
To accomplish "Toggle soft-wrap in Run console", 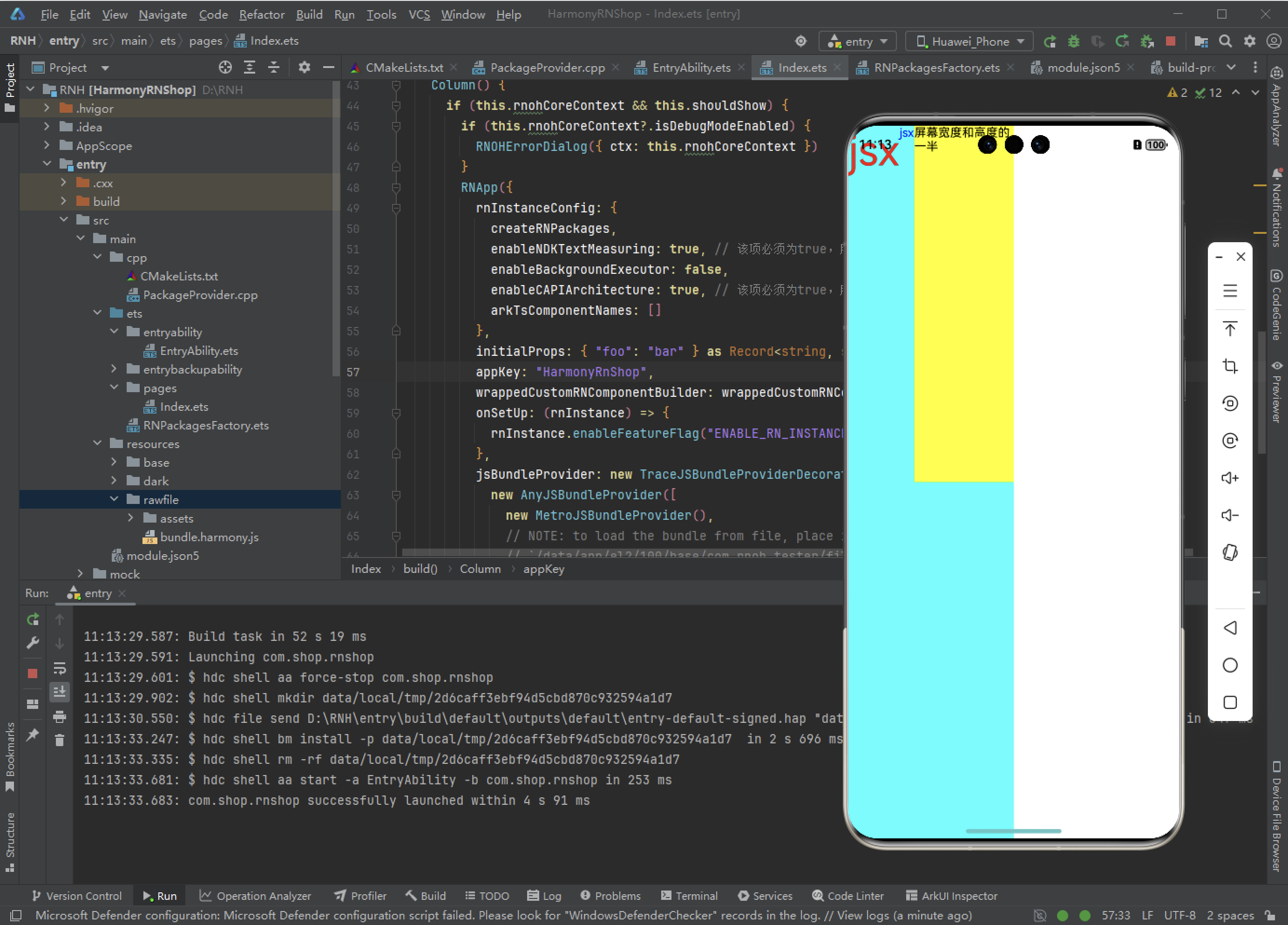I will 59,667.
